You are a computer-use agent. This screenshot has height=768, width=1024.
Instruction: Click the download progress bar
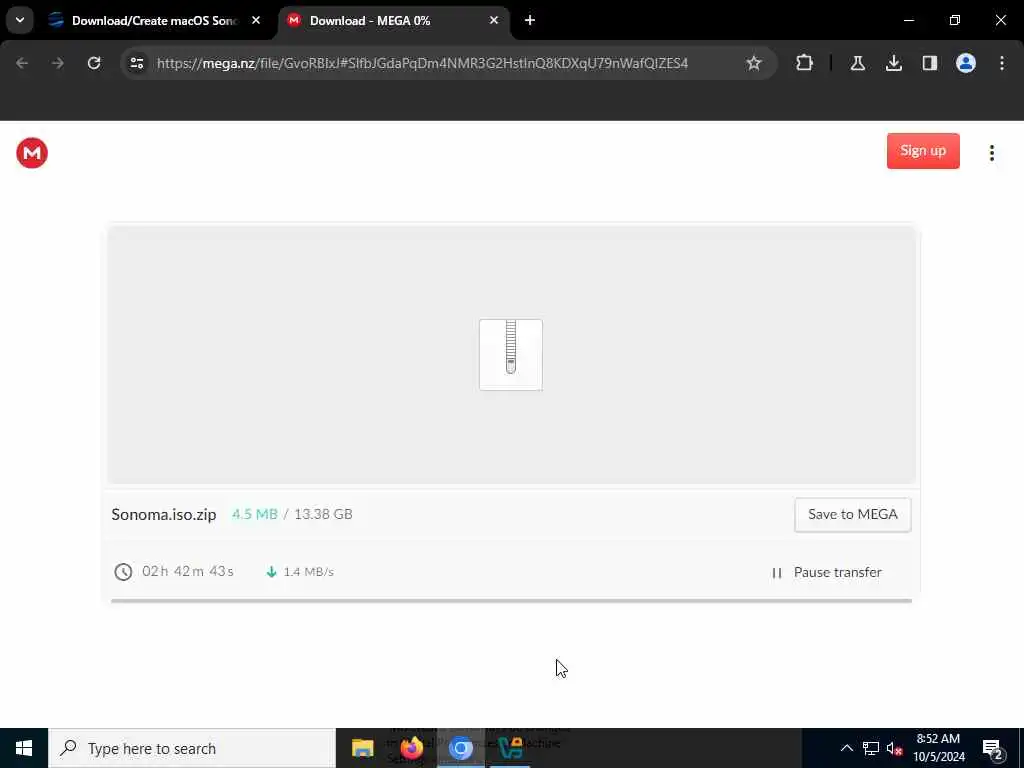(x=511, y=600)
